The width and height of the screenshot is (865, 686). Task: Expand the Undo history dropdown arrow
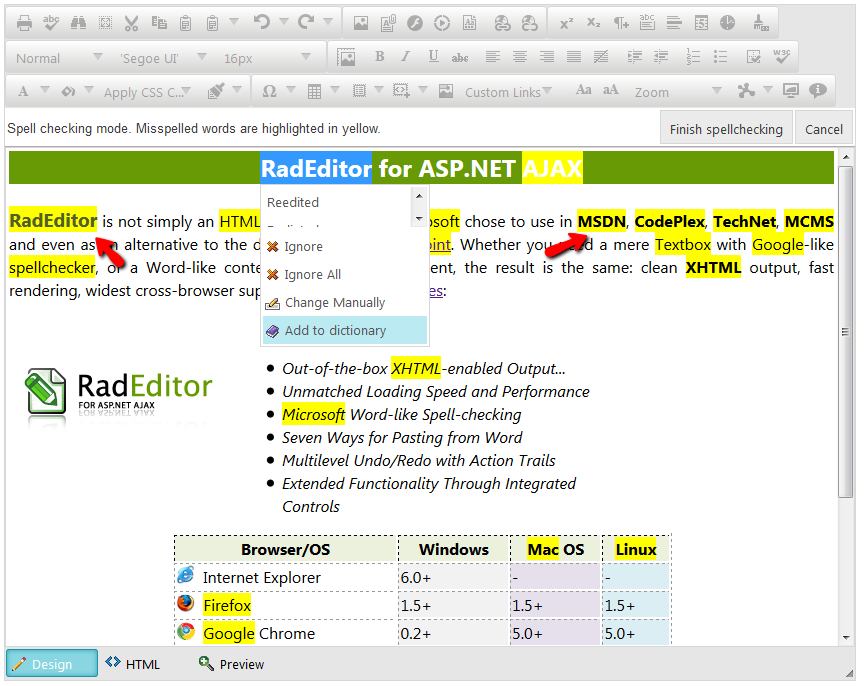click(x=284, y=22)
